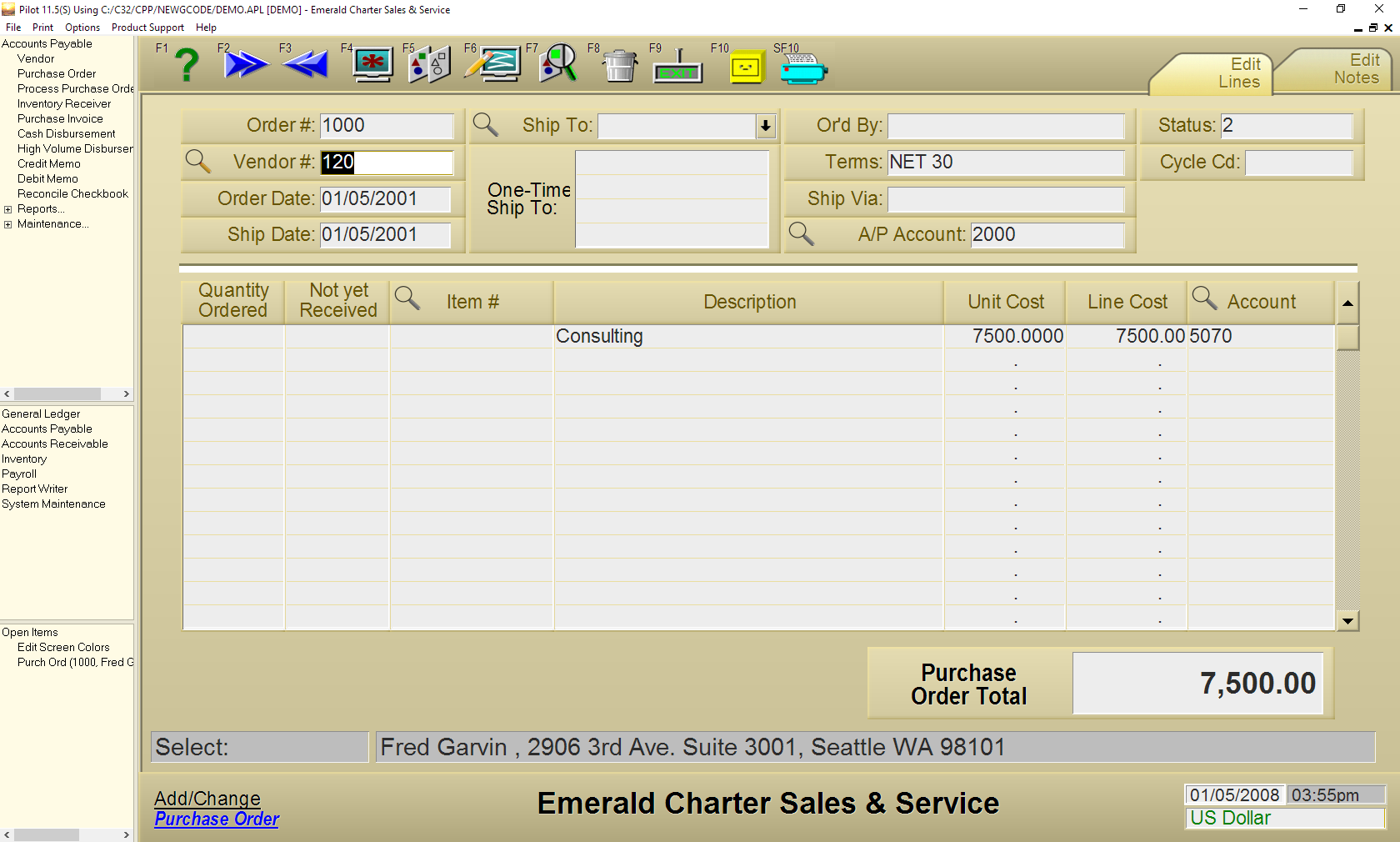Click the F6 pencil edit screen icon

coord(493,65)
